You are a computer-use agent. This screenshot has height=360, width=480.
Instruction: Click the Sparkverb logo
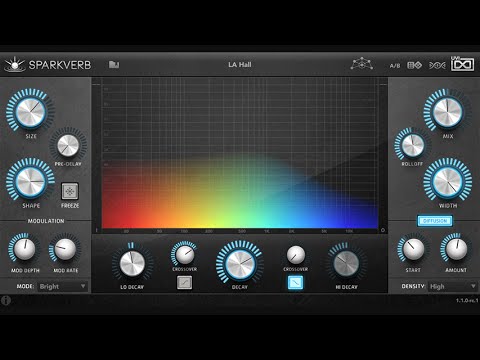coord(48,64)
